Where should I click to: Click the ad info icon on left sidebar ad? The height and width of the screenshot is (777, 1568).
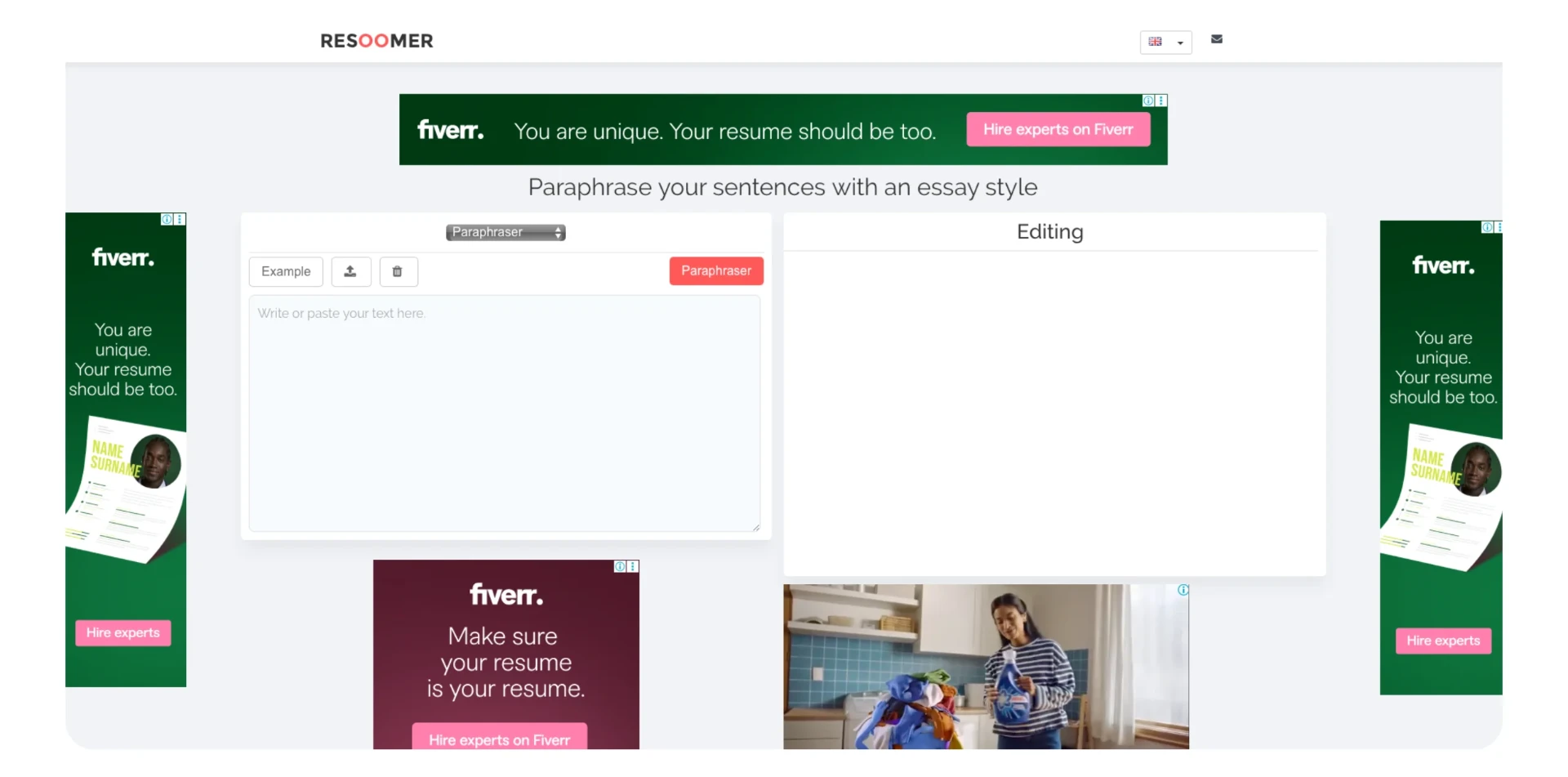[x=167, y=219]
